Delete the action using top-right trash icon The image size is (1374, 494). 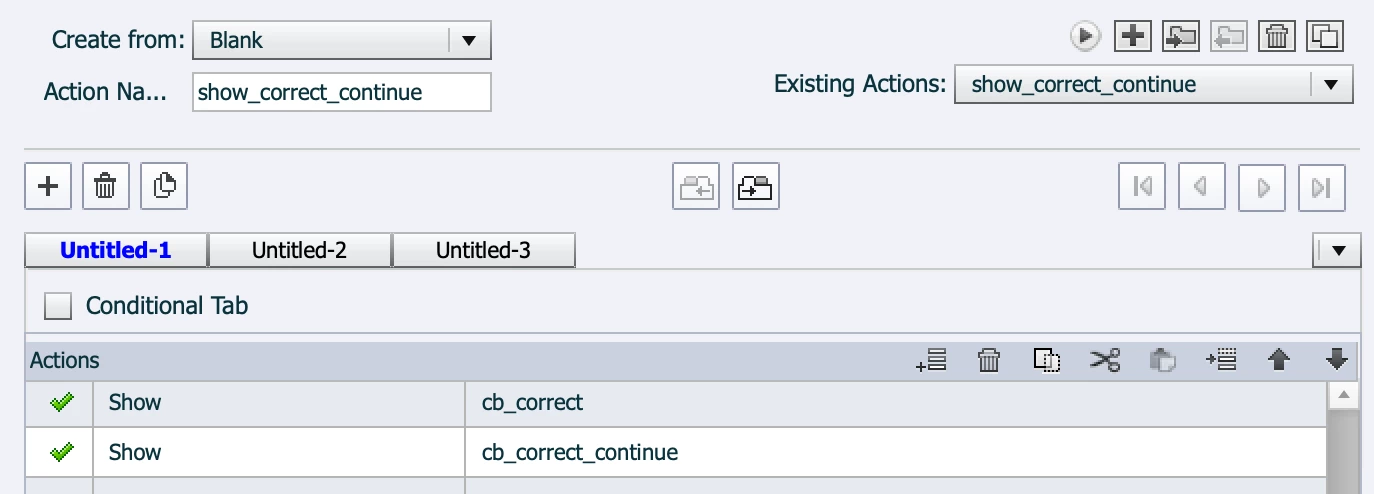(x=1276, y=37)
